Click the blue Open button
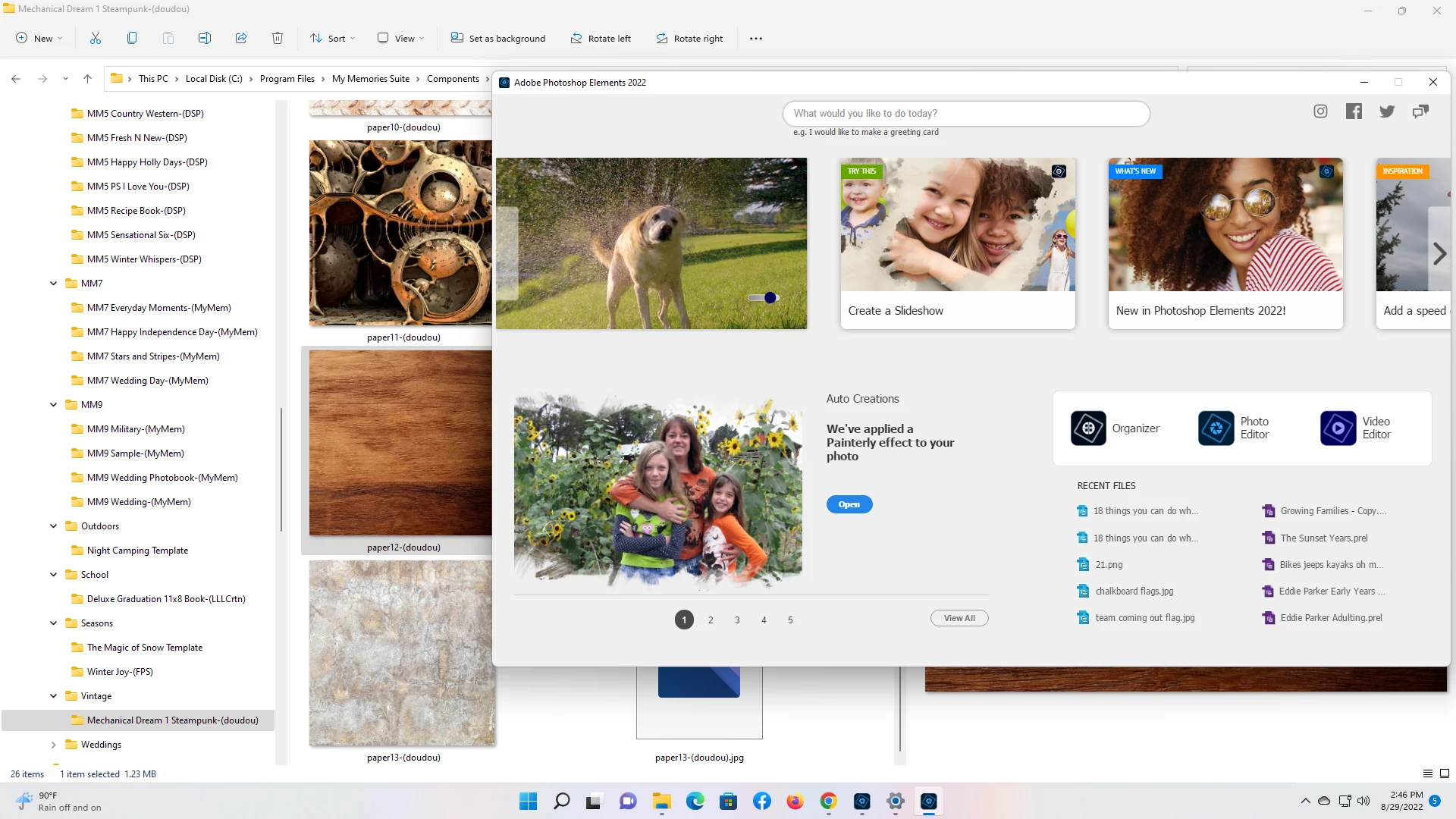Image resolution: width=1456 pixels, height=819 pixels. tap(849, 505)
